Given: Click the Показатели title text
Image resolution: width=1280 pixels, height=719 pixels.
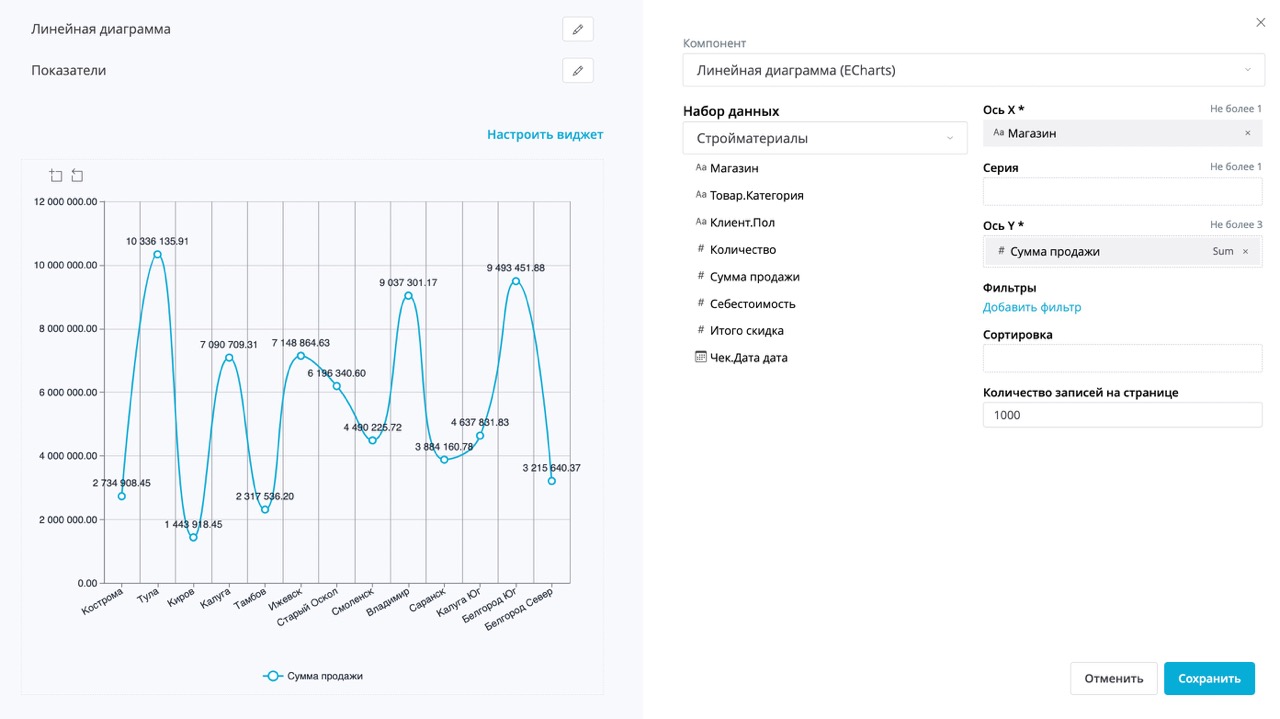Looking at the screenshot, I should (69, 71).
